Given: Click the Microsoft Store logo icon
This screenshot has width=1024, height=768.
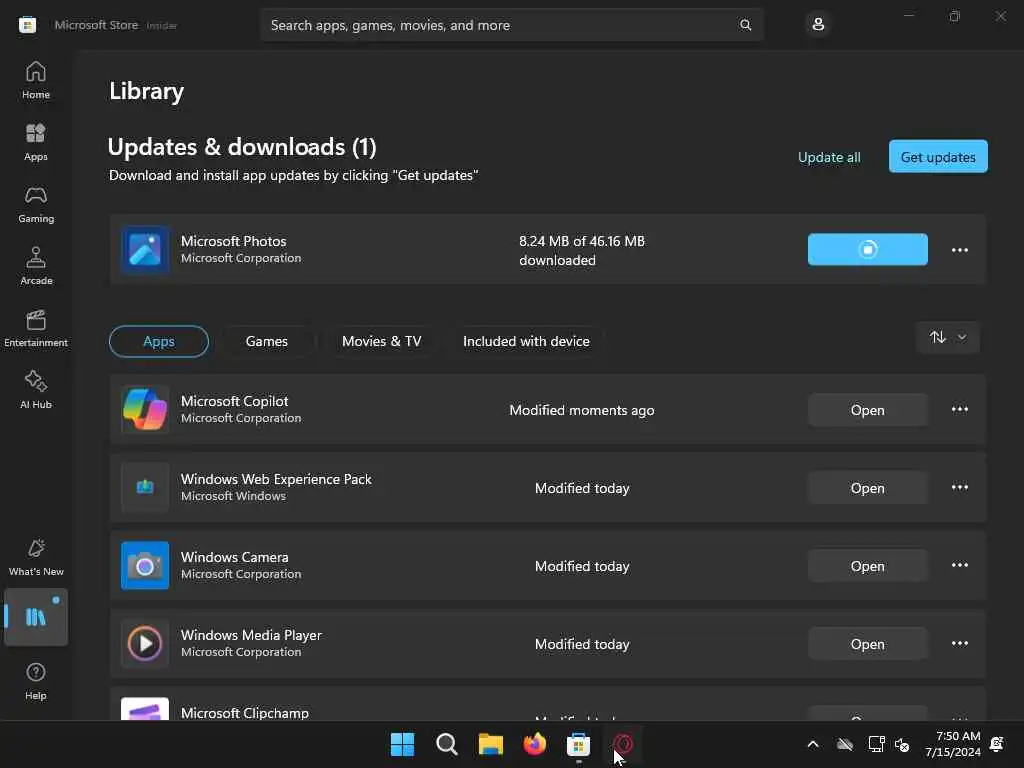Looking at the screenshot, I should pos(27,25).
